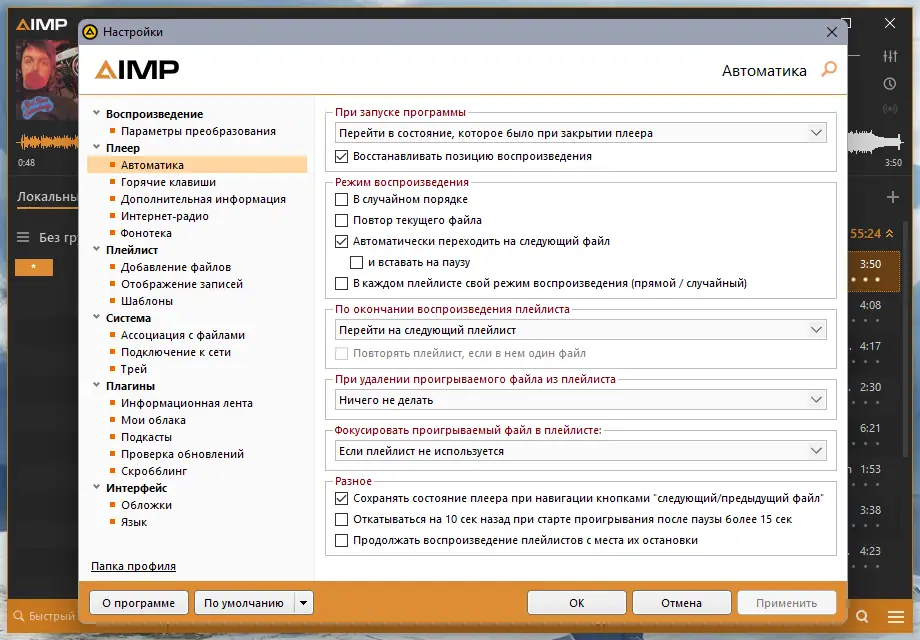Enable В случайном порядке checkbox
Viewport: 920px width, 640px height.
point(341,199)
